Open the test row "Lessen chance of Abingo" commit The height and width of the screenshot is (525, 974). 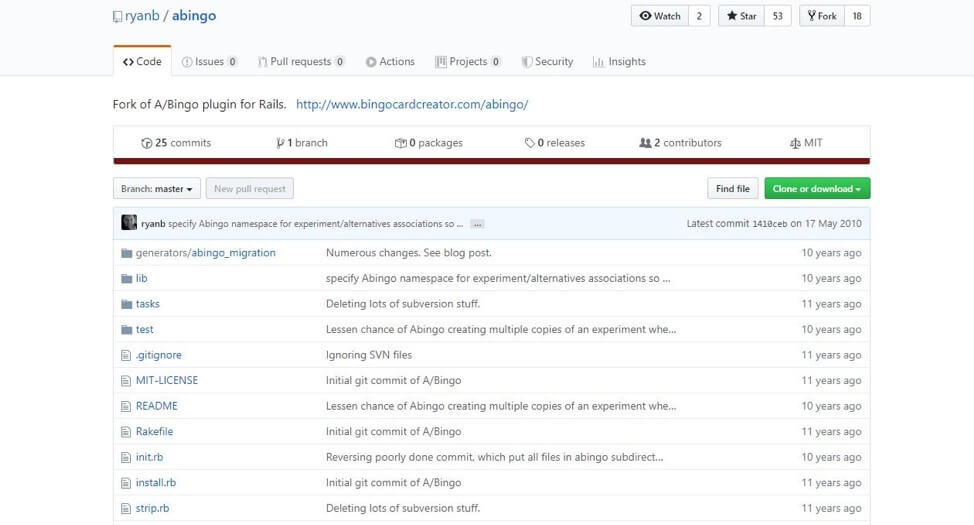pyautogui.click(x=501, y=329)
